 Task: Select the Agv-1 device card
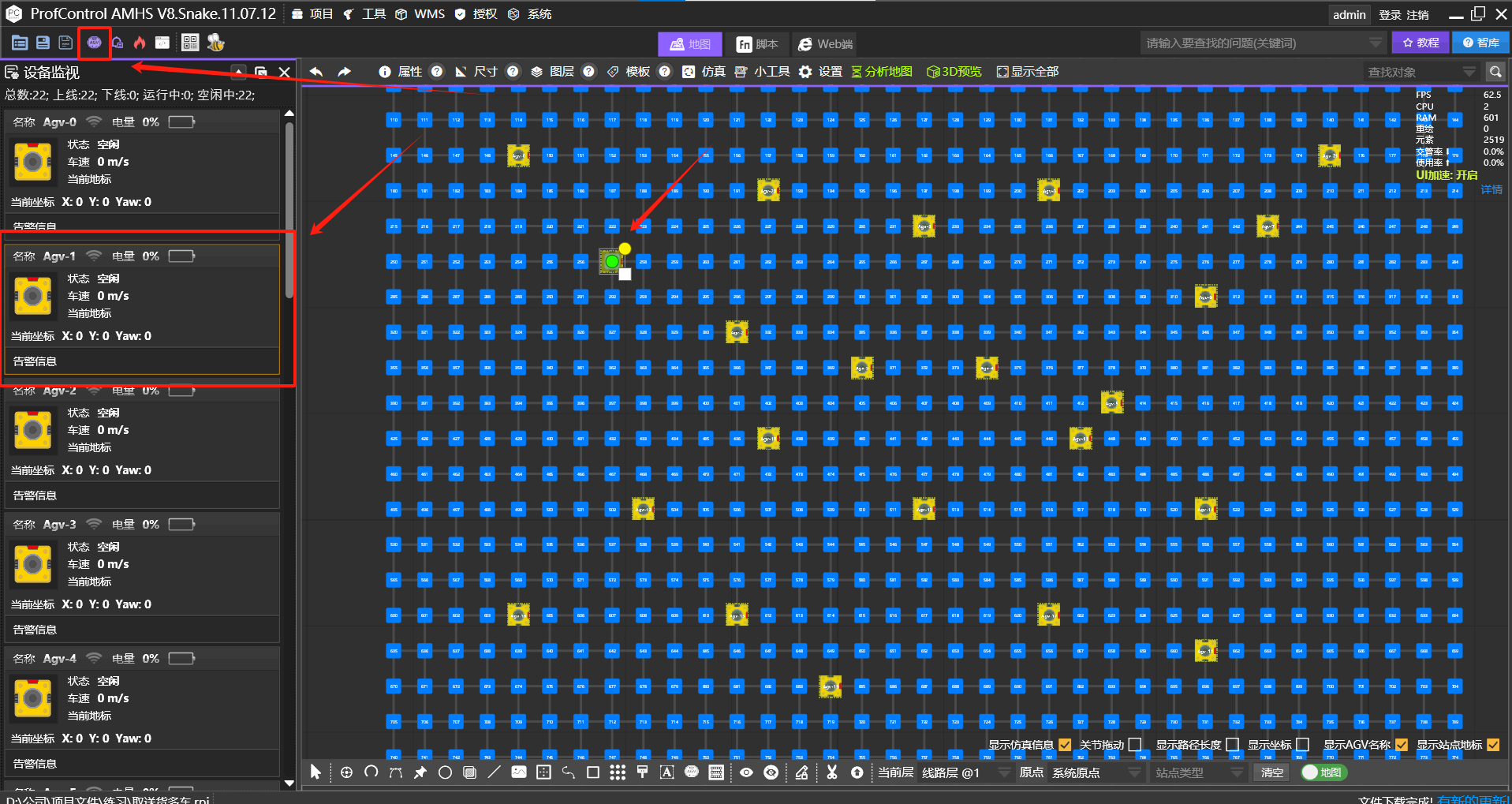(x=143, y=309)
